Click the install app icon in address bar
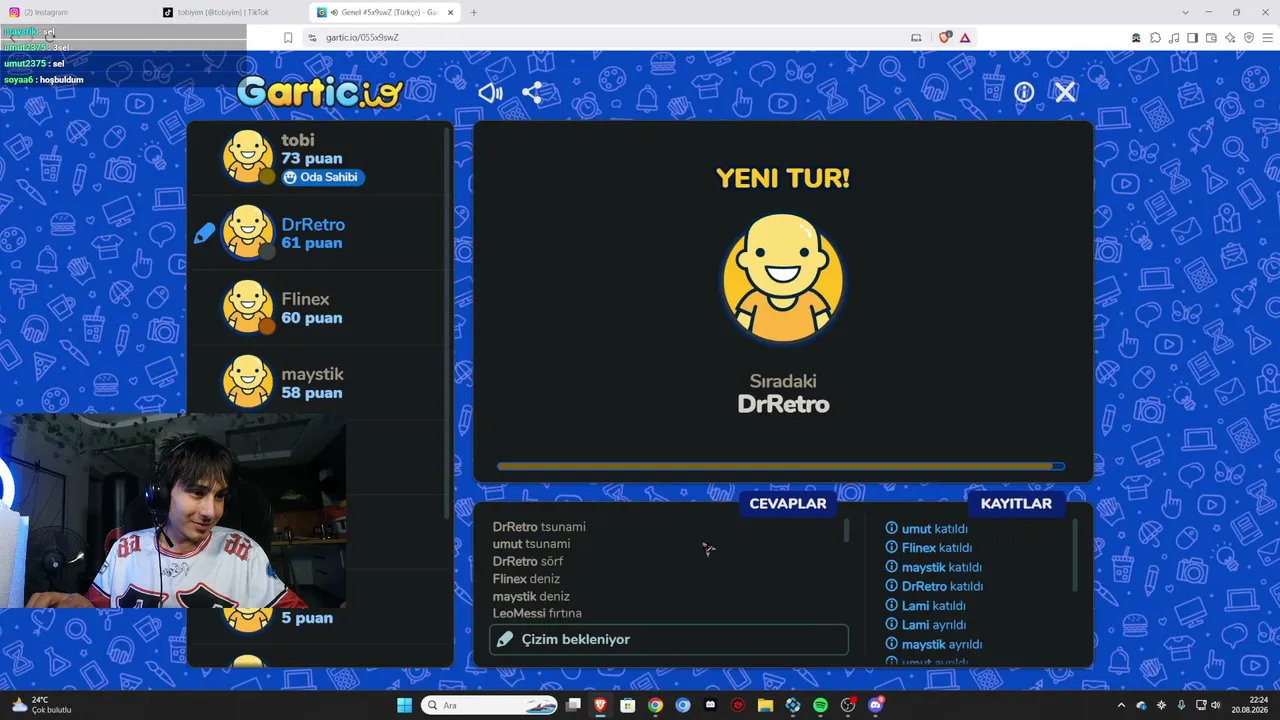 coord(916,37)
